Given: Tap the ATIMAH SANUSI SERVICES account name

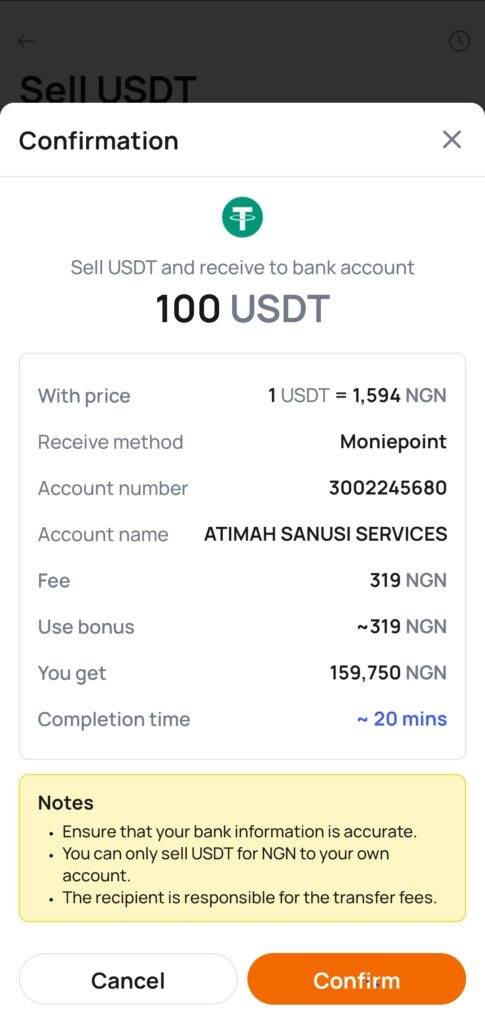Looking at the screenshot, I should tap(326, 534).
